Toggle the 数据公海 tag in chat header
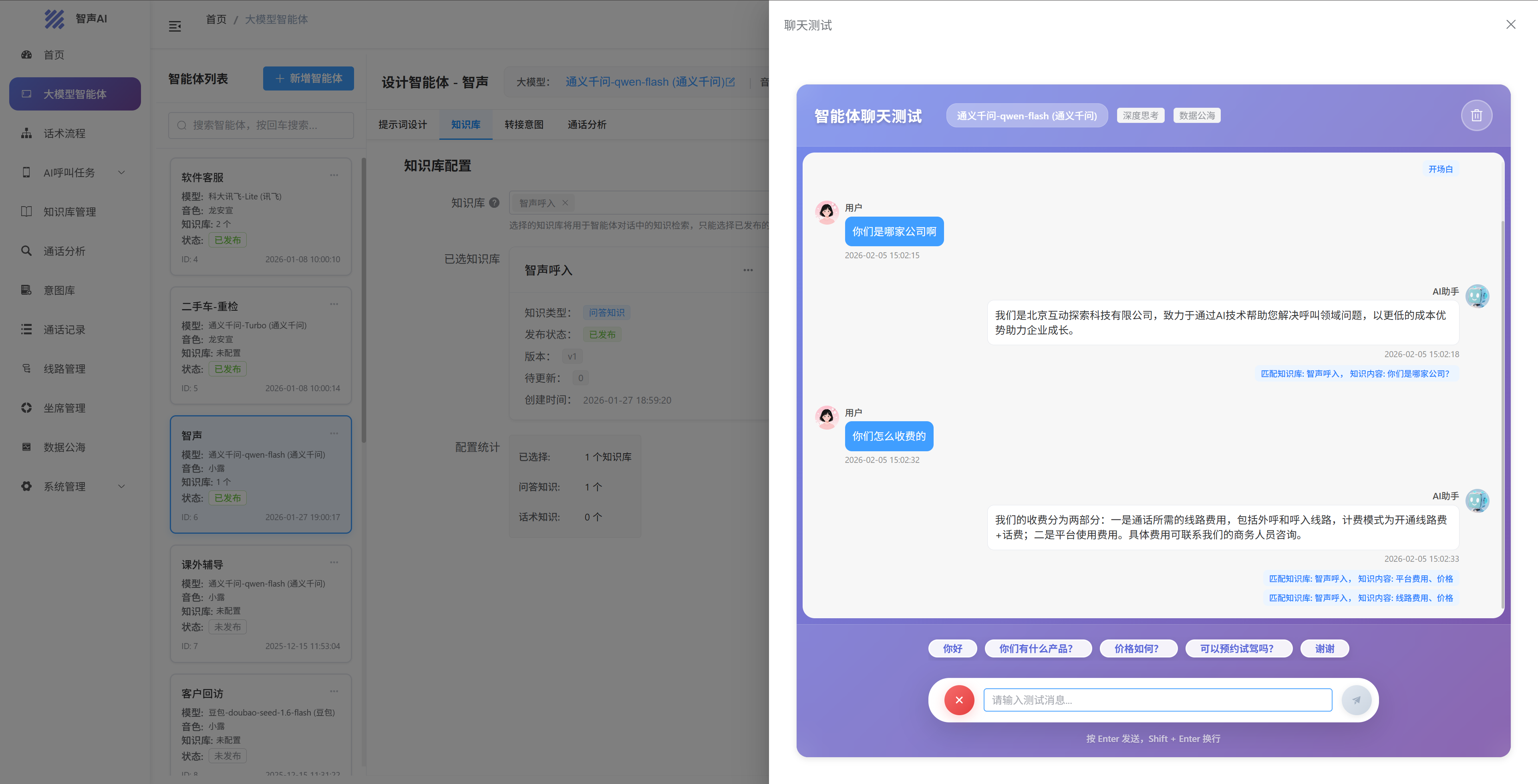This screenshot has height=784, width=1538. (1196, 115)
